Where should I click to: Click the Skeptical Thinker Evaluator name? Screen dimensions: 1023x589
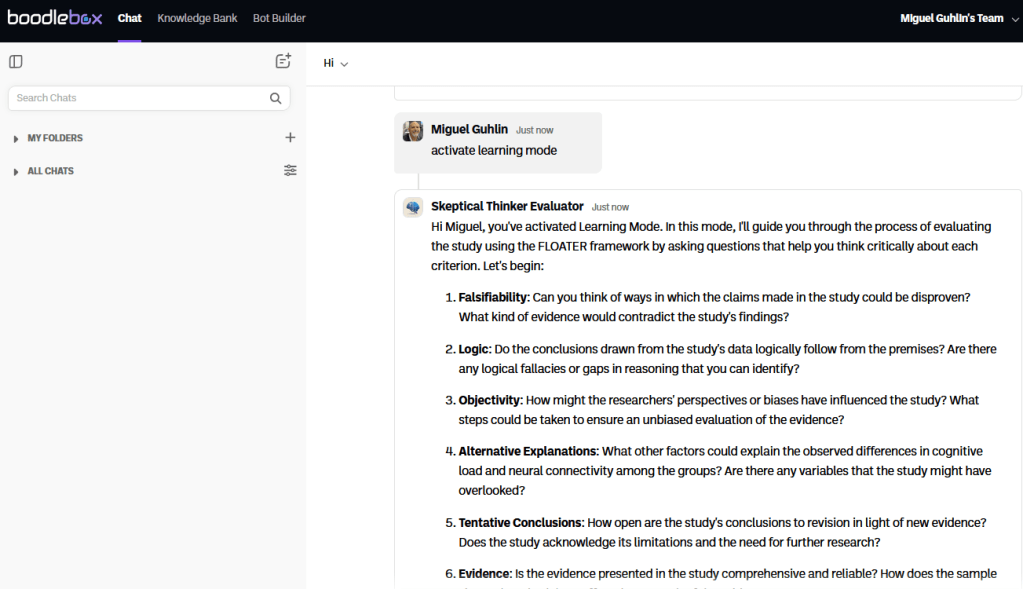click(507, 207)
